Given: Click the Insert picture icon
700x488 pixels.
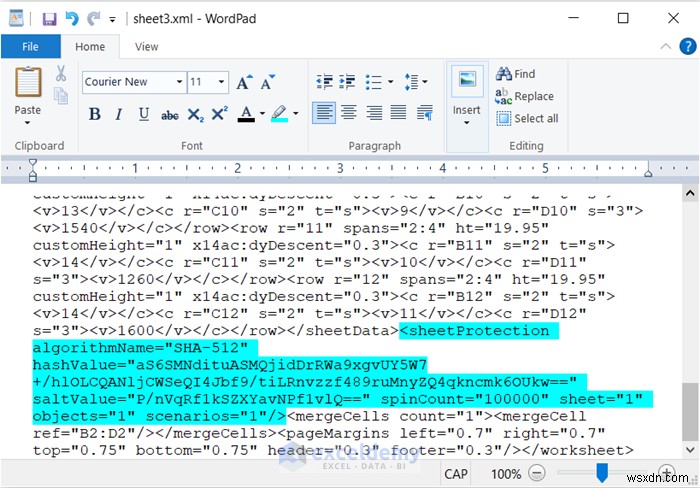Looking at the screenshot, I should click(467, 80).
